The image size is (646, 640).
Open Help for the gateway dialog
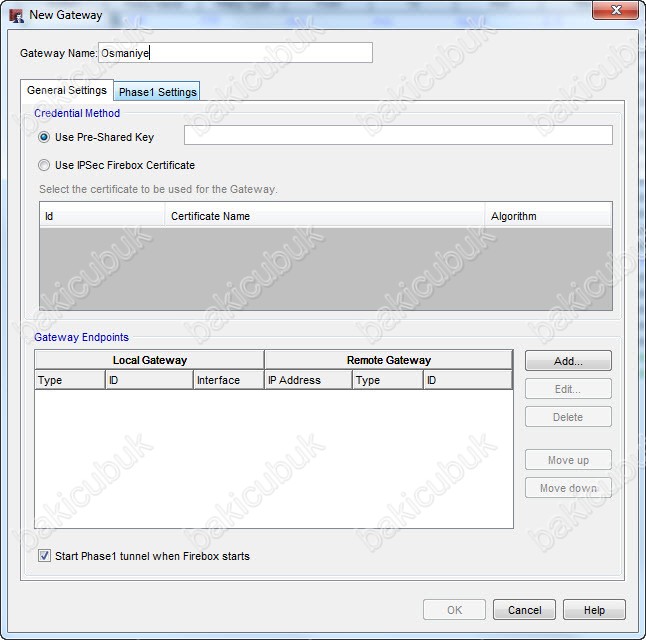coord(594,610)
